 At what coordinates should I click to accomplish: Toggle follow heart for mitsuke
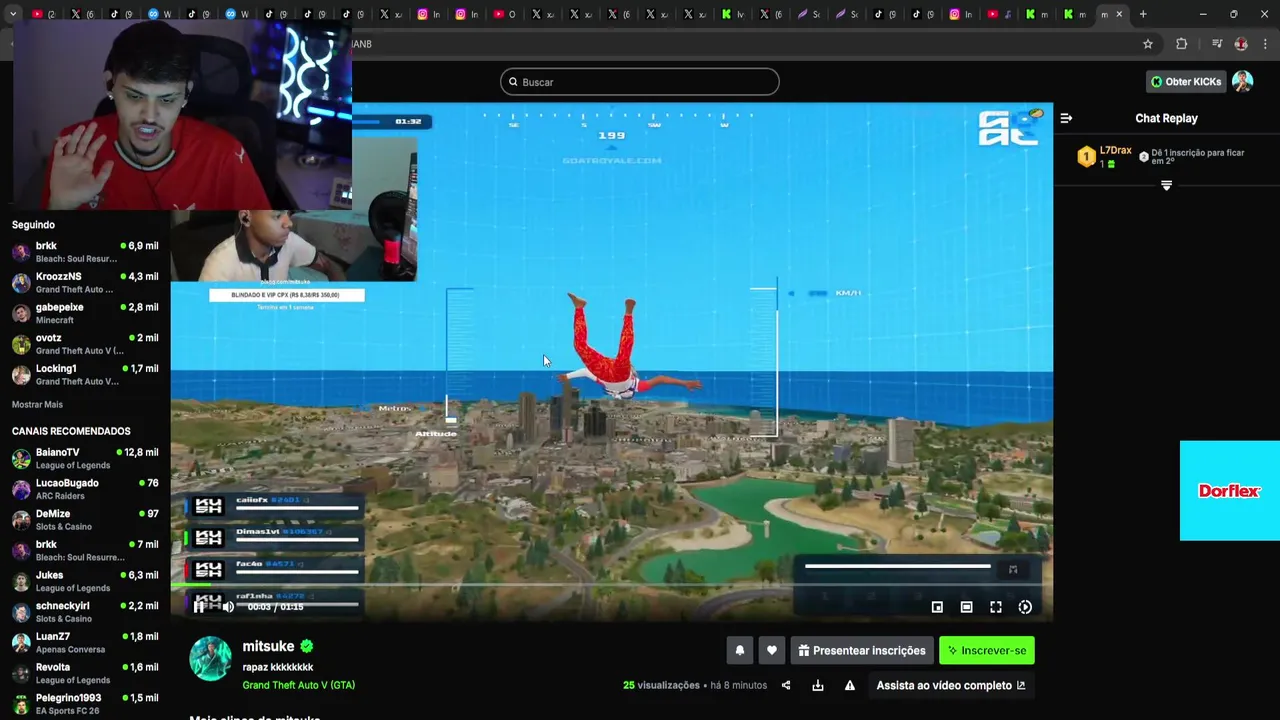[x=771, y=650]
